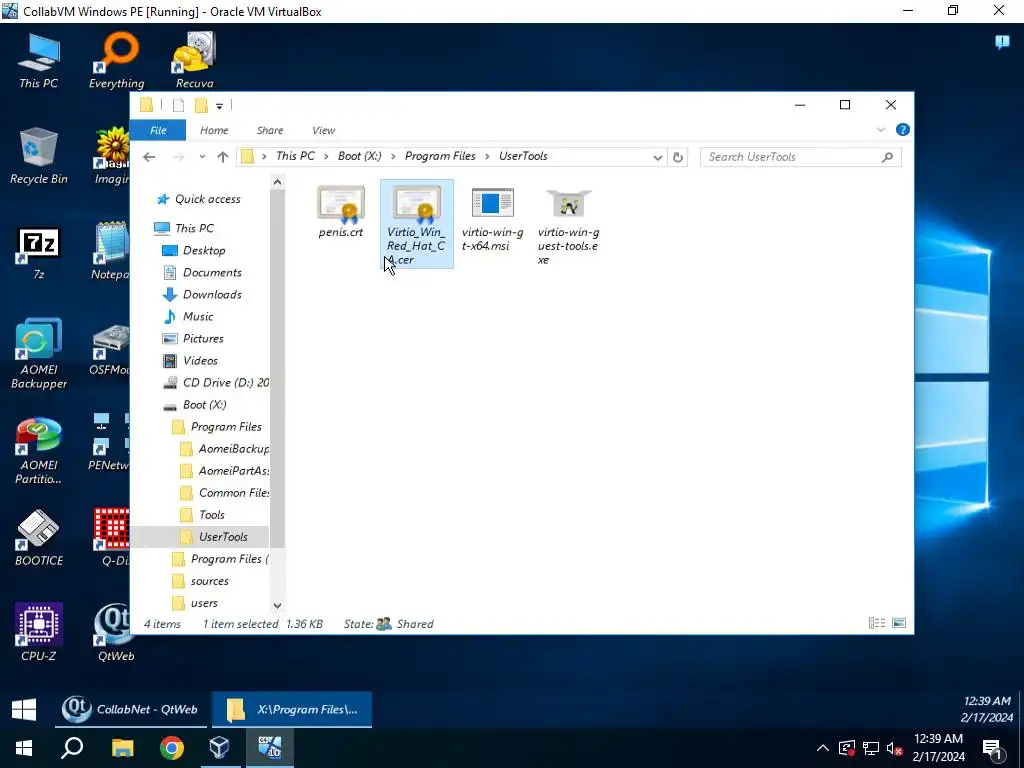
Task: Open the View ribbon tab
Action: point(323,130)
